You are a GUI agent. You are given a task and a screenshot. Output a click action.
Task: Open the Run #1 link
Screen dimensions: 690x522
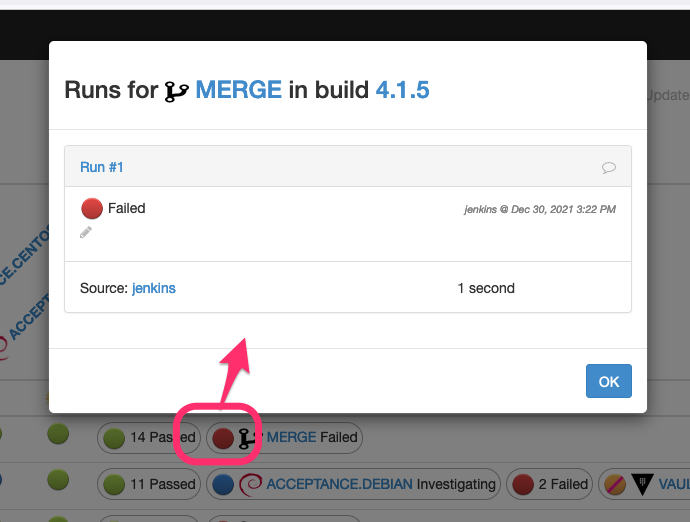click(102, 167)
